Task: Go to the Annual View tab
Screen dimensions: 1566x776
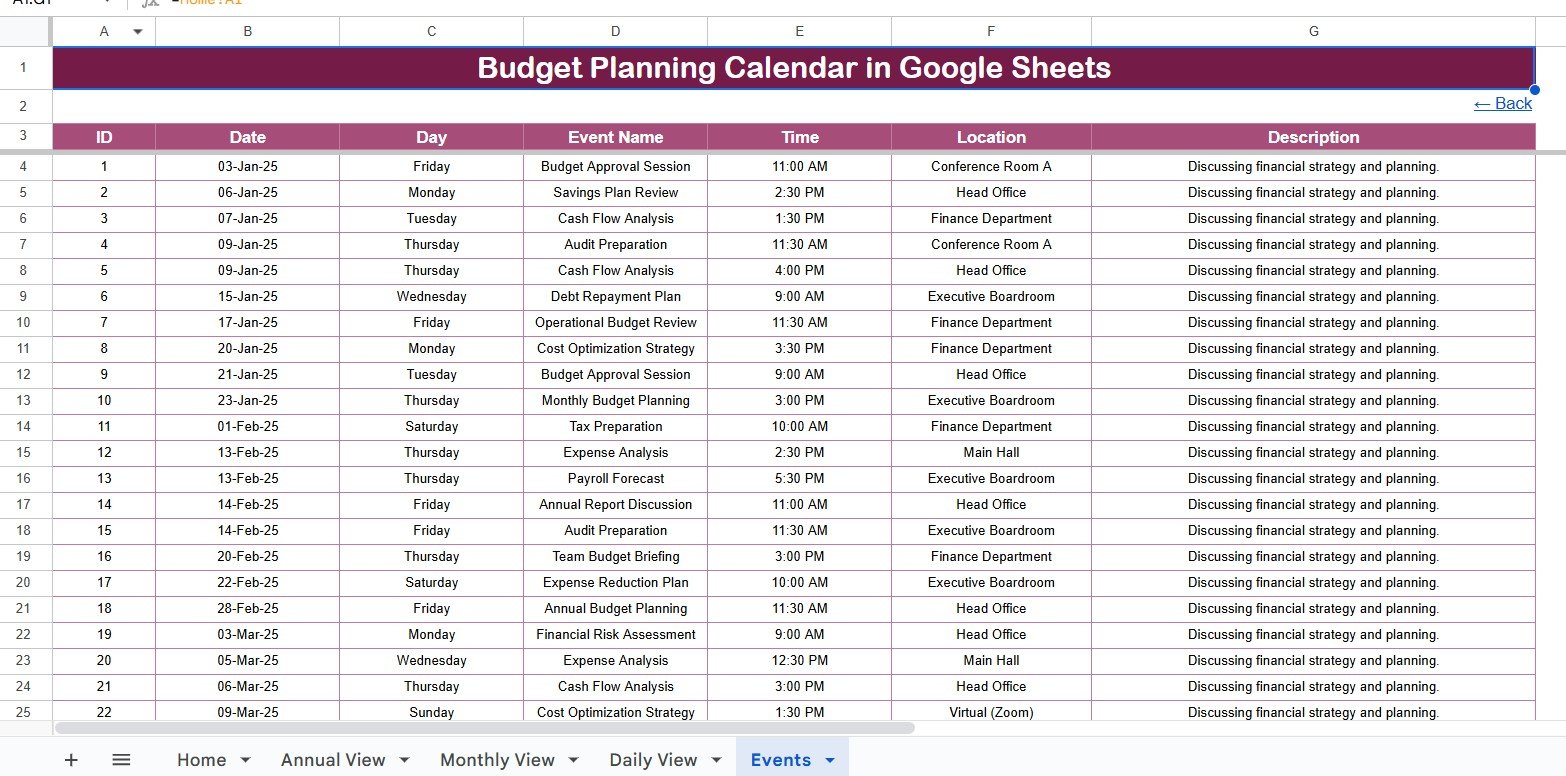Action: [x=333, y=760]
